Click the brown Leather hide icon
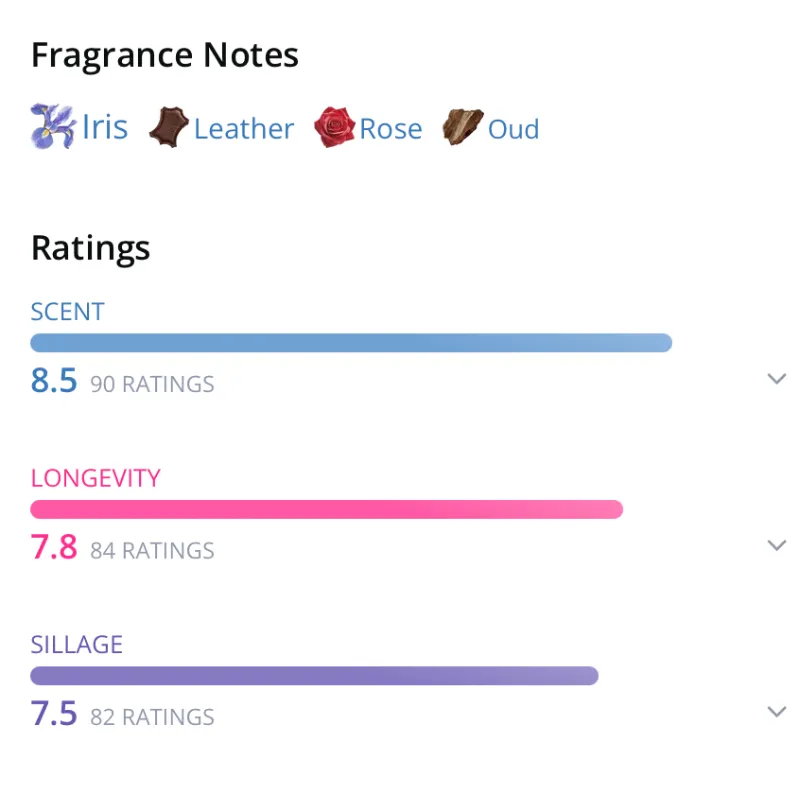This screenshot has height=800, width=800. point(168,128)
